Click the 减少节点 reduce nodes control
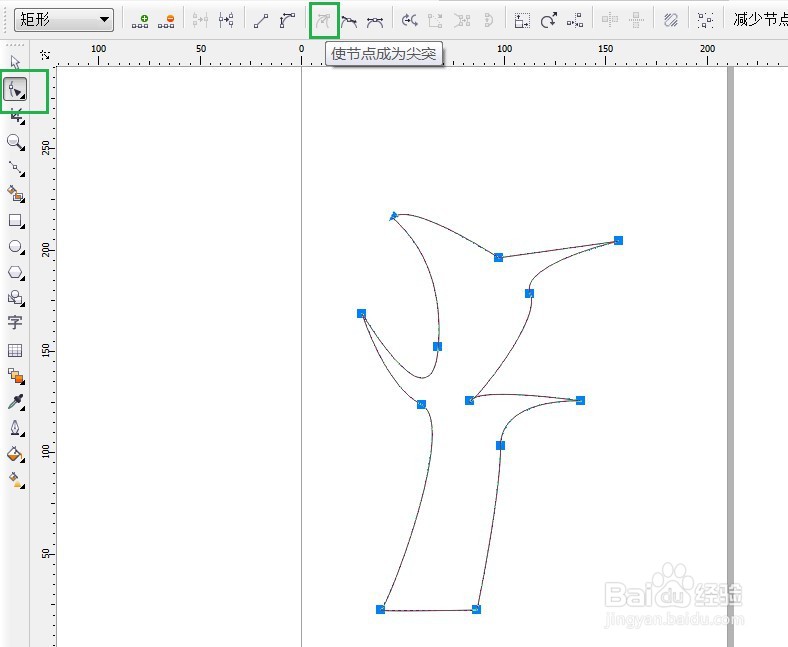 760,20
